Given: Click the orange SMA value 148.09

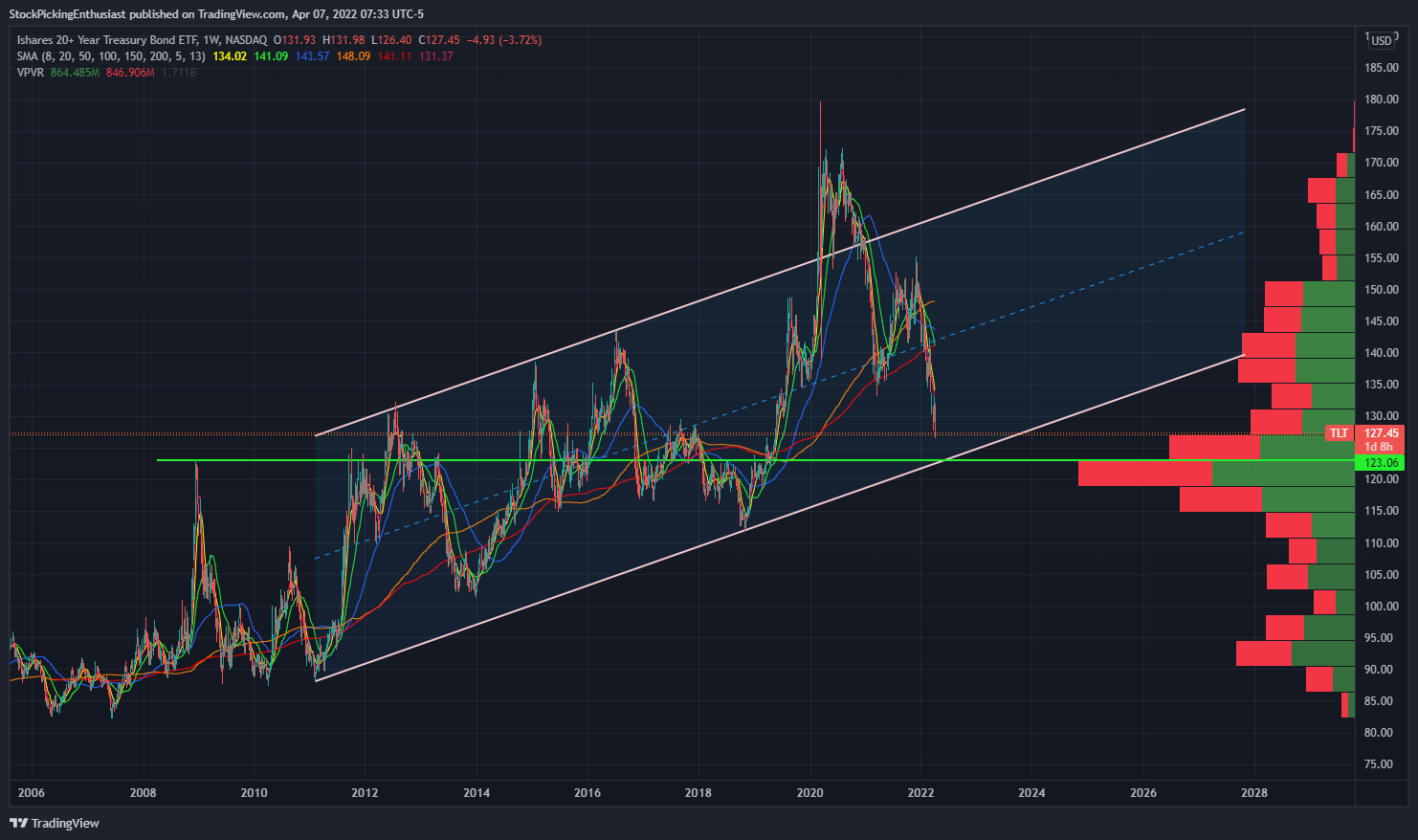Looking at the screenshot, I should click(353, 56).
